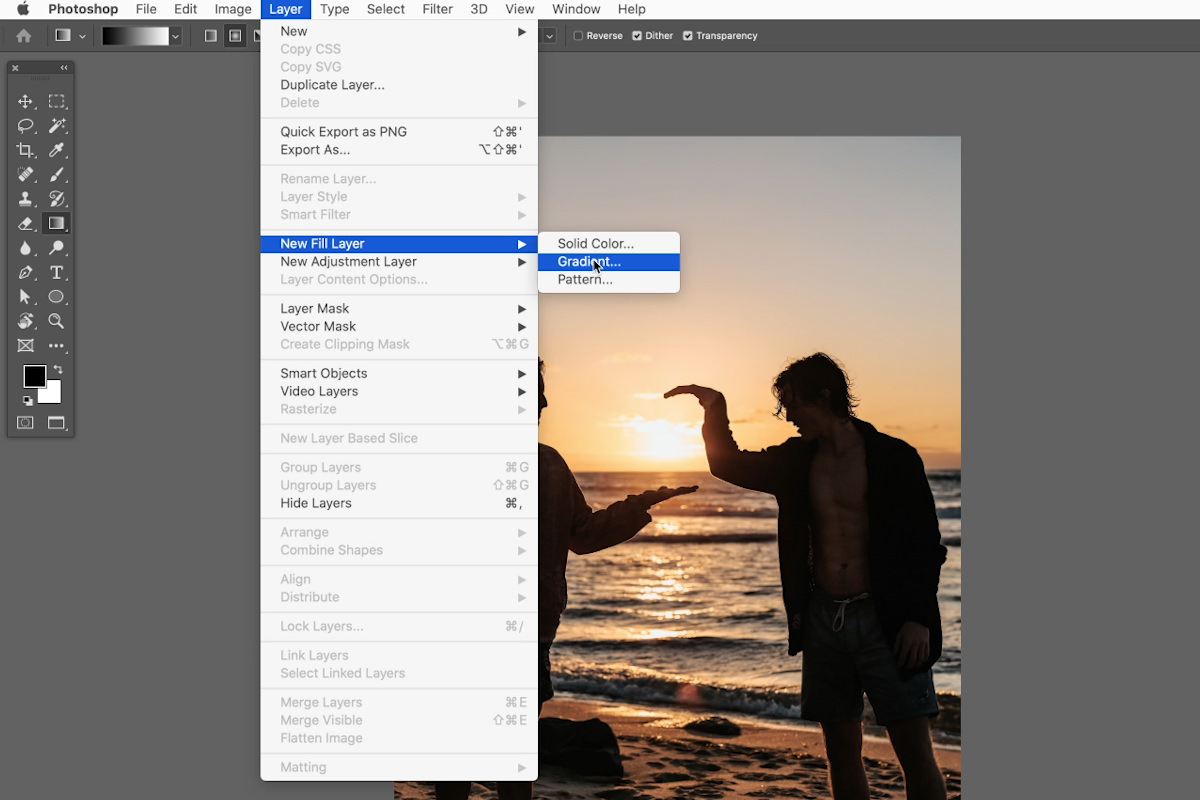
Task: Click the foreground color swatch
Action: pos(33,378)
